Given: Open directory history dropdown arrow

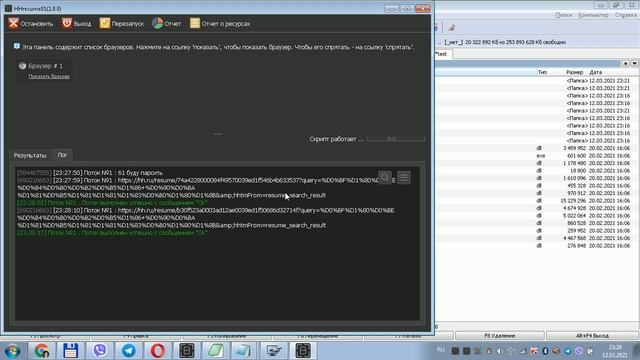Looking at the screenshot, I should (x=634, y=63).
